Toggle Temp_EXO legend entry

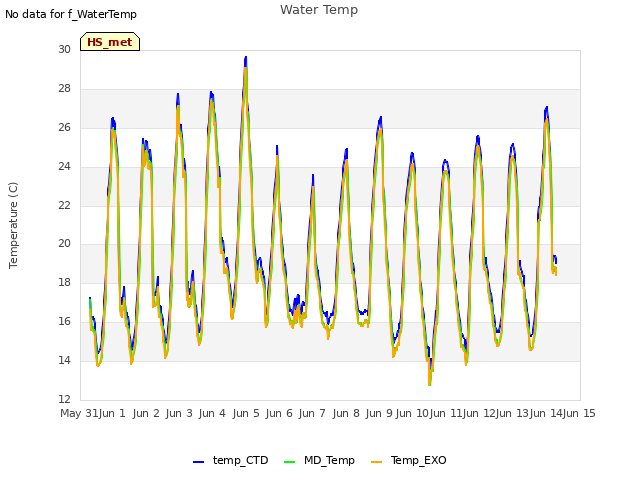tap(409, 460)
